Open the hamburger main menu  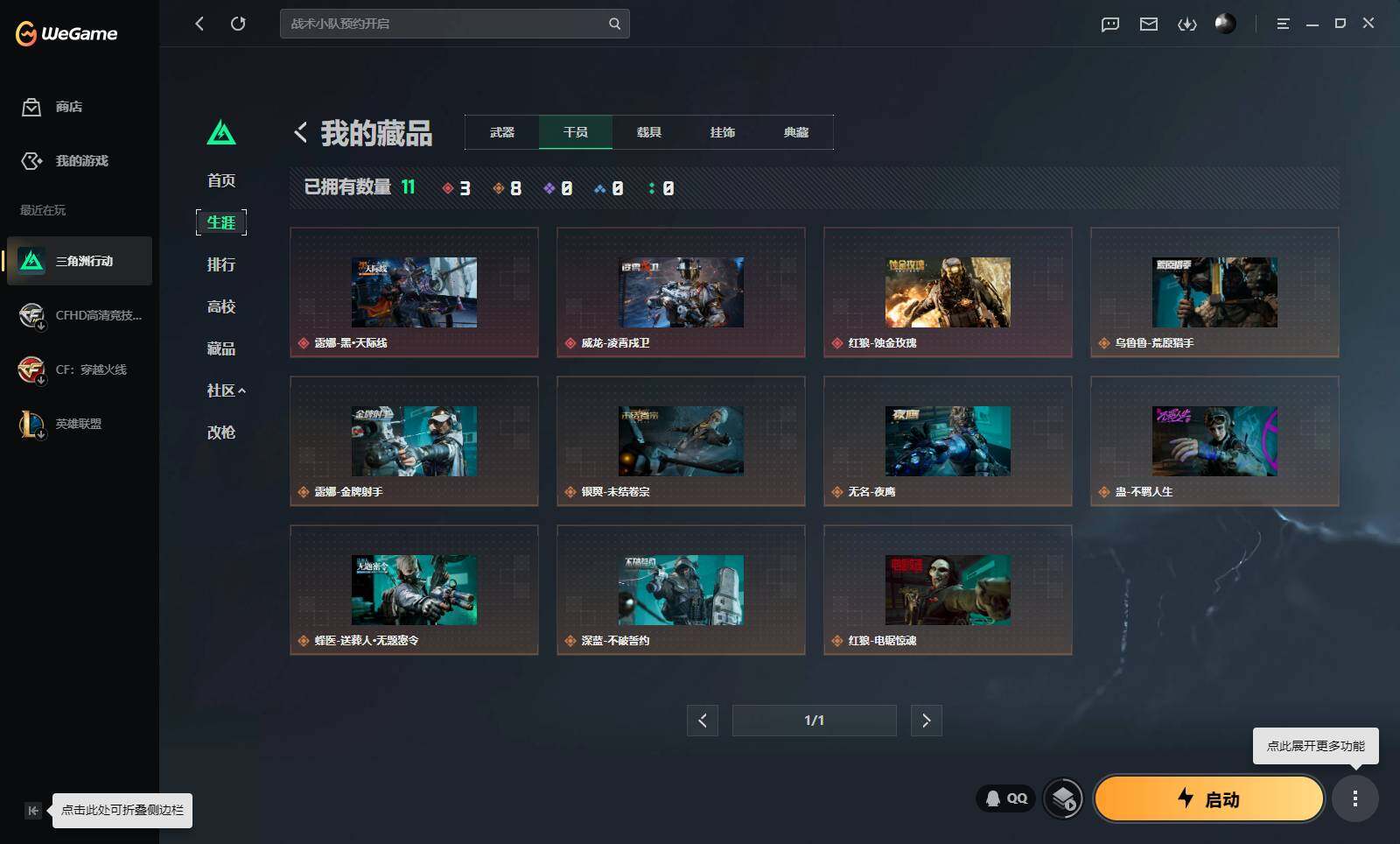(1283, 24)
